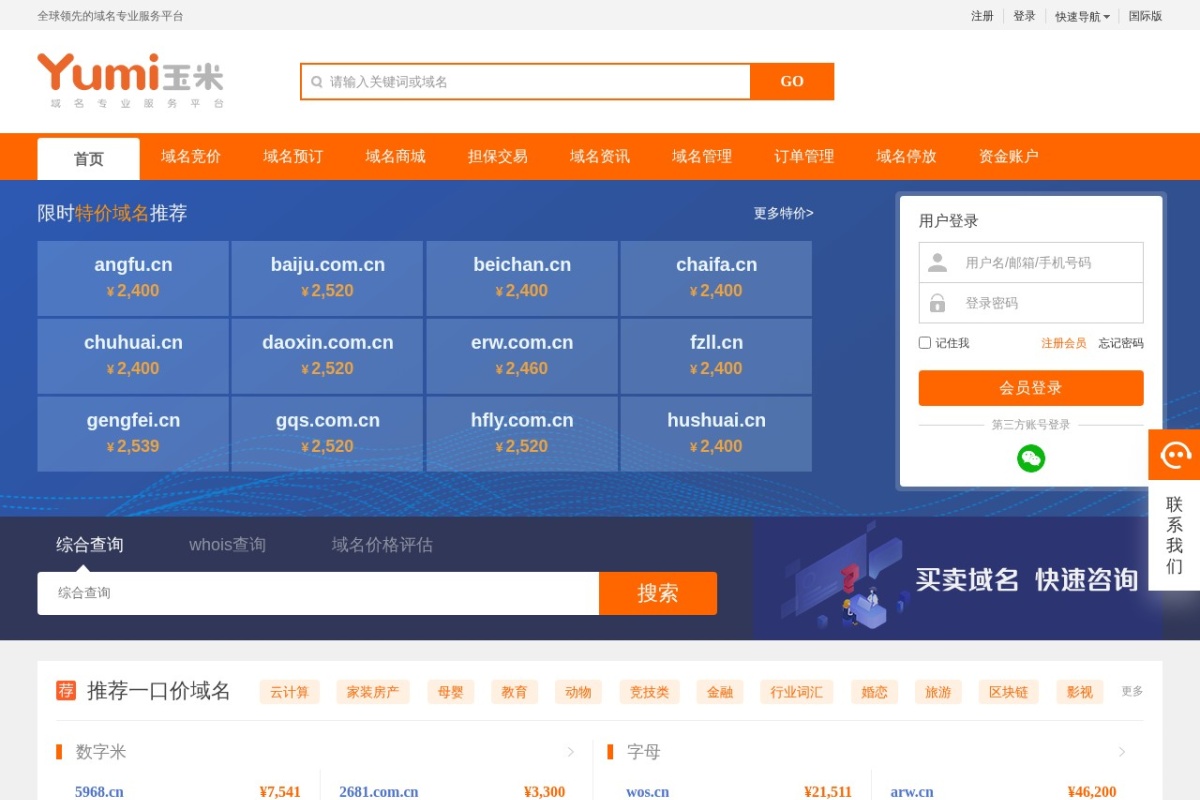Click the 母婴 category tag
1200x800 pixels.
tap(451, 692)
